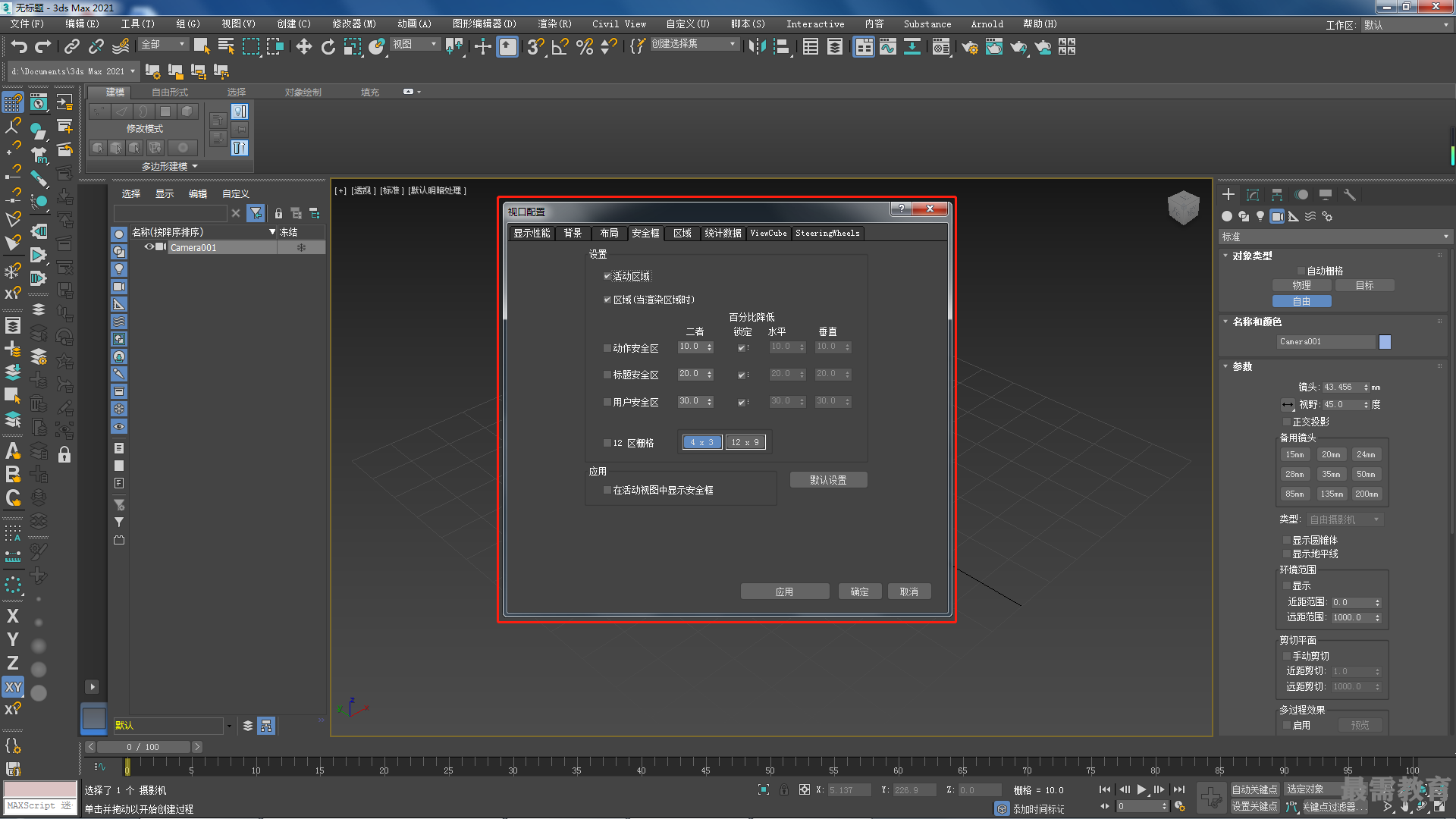Click the XY axis constraint icon
The image size is (1456, 819).
pyautogui.click(x=13, y=687)
